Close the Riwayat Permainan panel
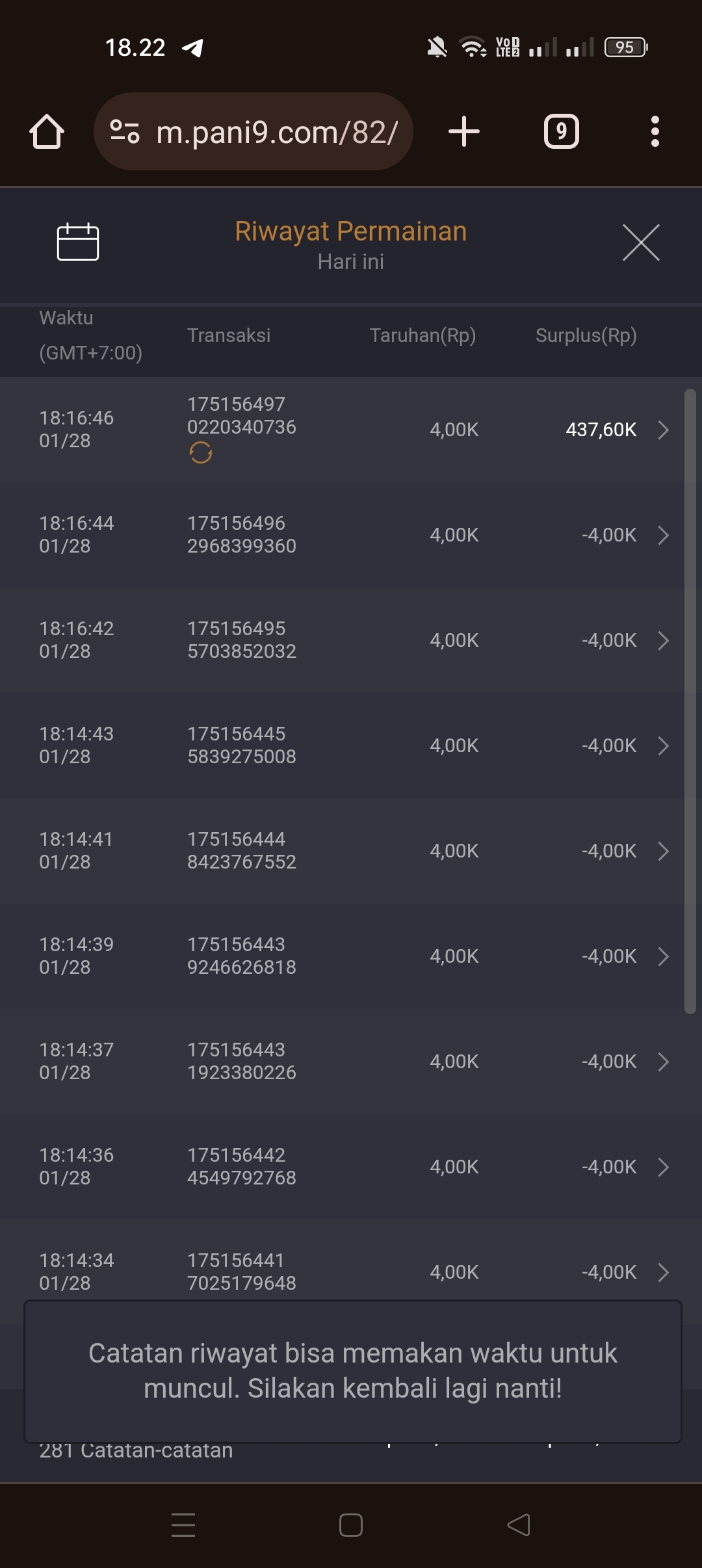 tap(641, 242)
